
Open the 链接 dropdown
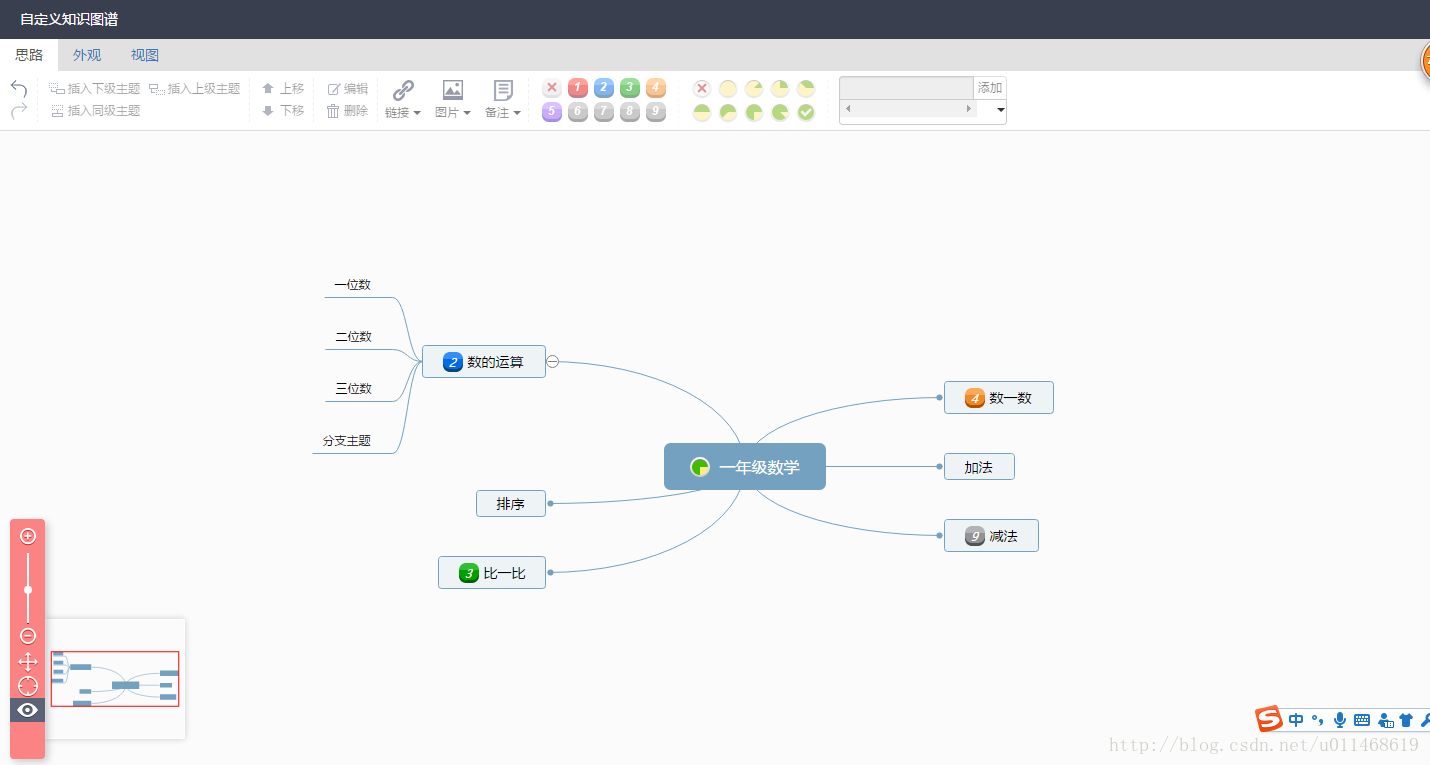click(403, 113)
